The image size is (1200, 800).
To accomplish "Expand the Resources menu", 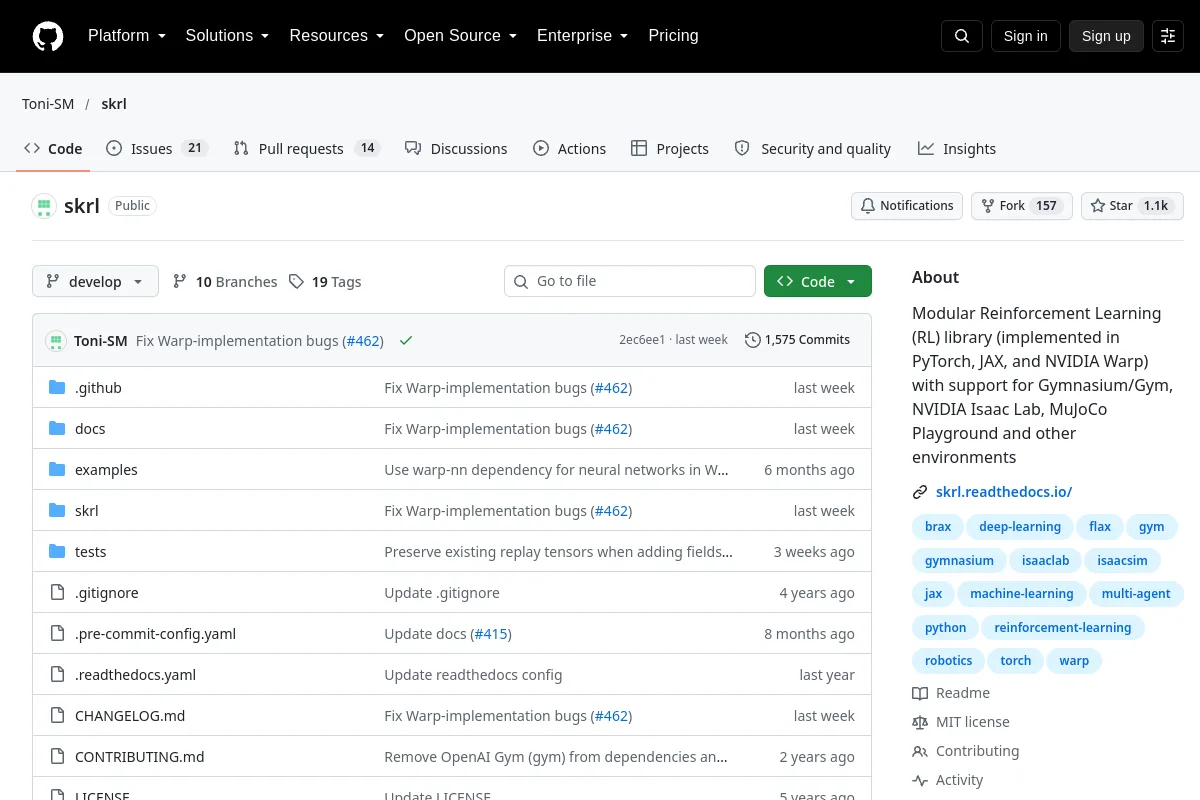I will click(337, 36).
